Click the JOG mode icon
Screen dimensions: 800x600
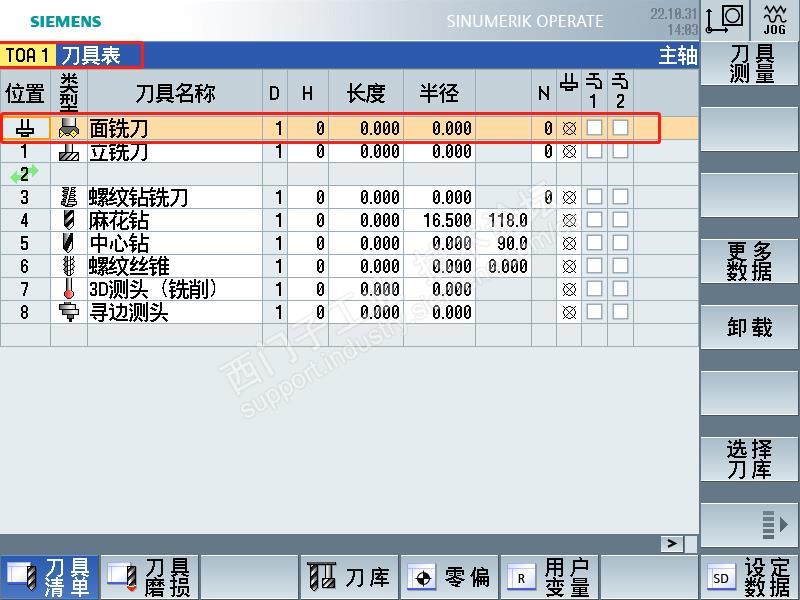click(774, 19)
